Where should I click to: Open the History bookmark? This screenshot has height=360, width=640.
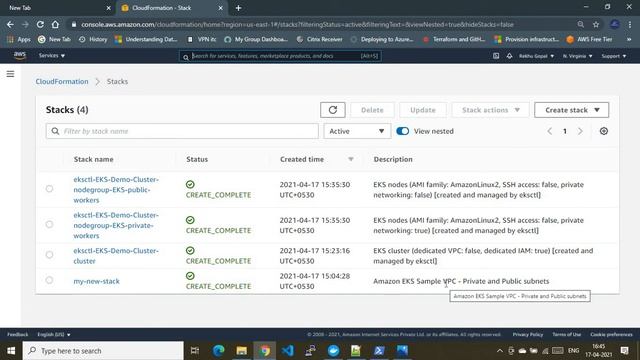pos(93,39)
